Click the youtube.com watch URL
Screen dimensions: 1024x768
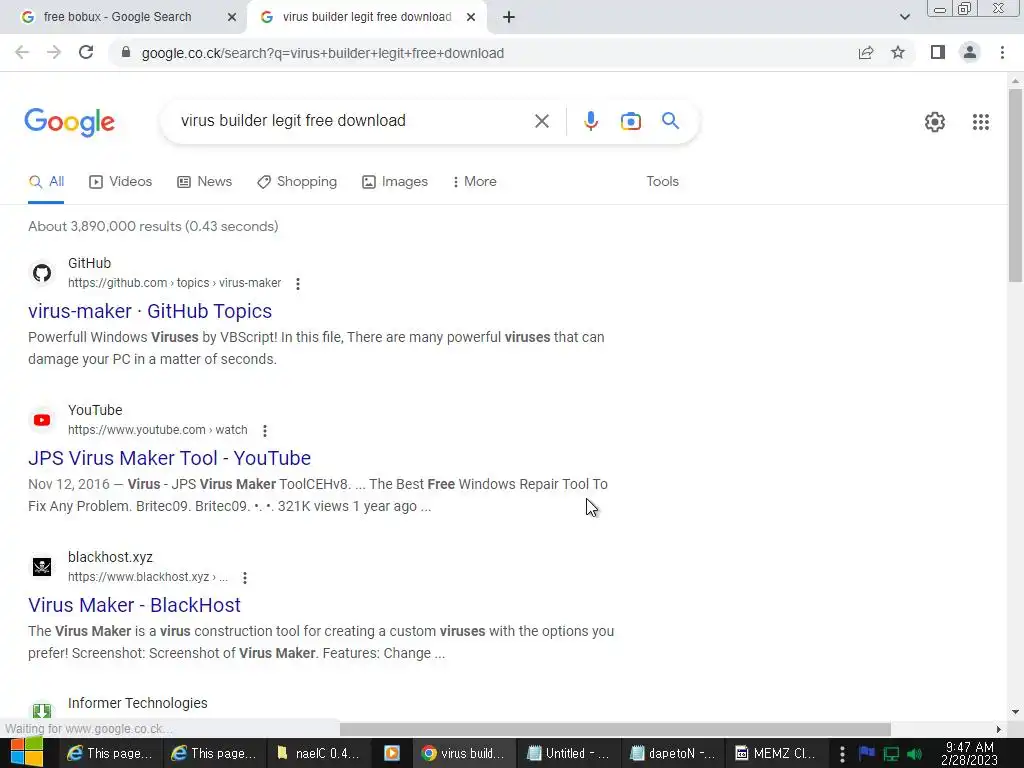[x=157, y=430]
